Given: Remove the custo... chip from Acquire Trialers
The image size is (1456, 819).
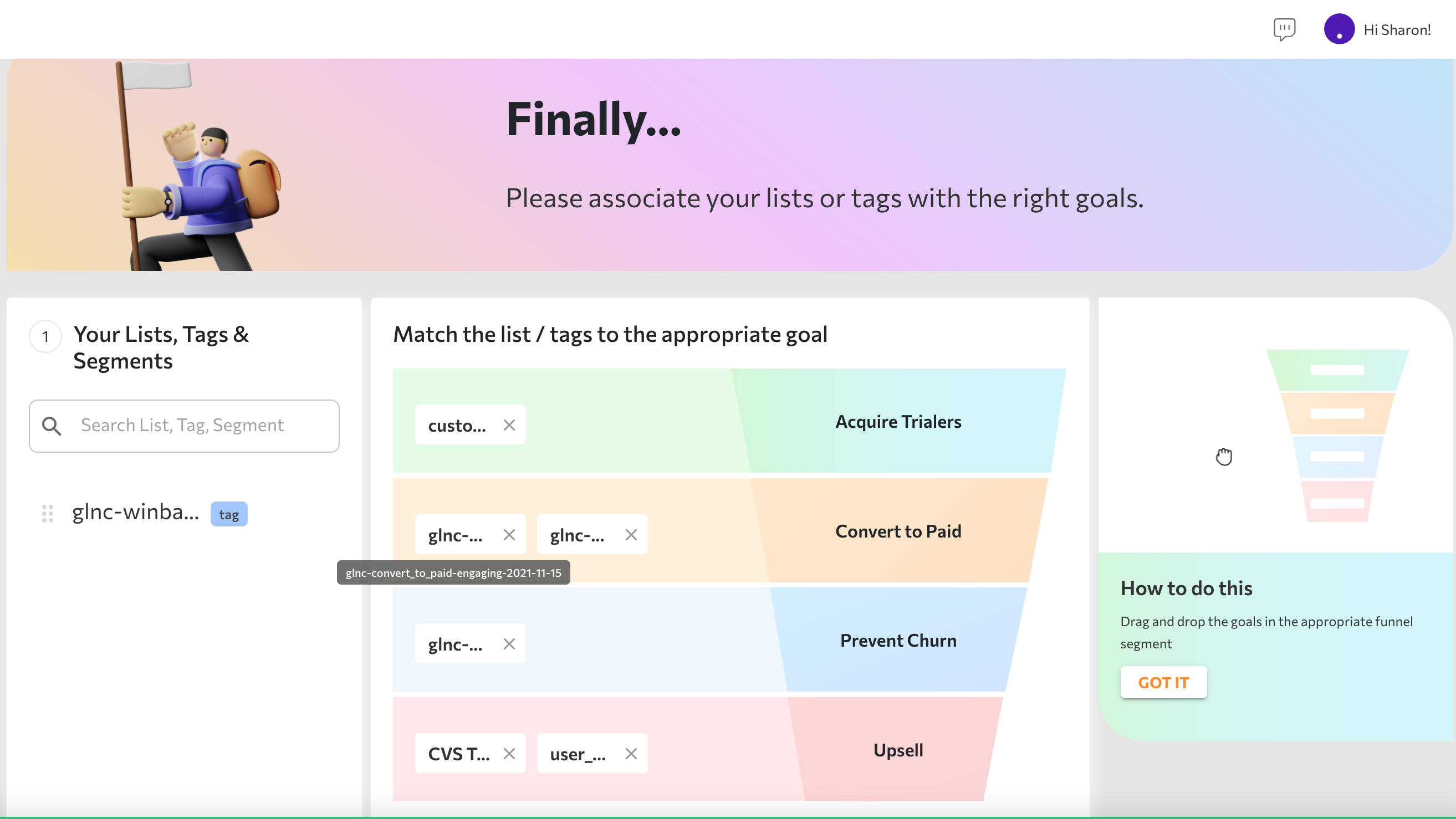Looking at the screenshot, I should pyautogui.click(x=509, y=424).
